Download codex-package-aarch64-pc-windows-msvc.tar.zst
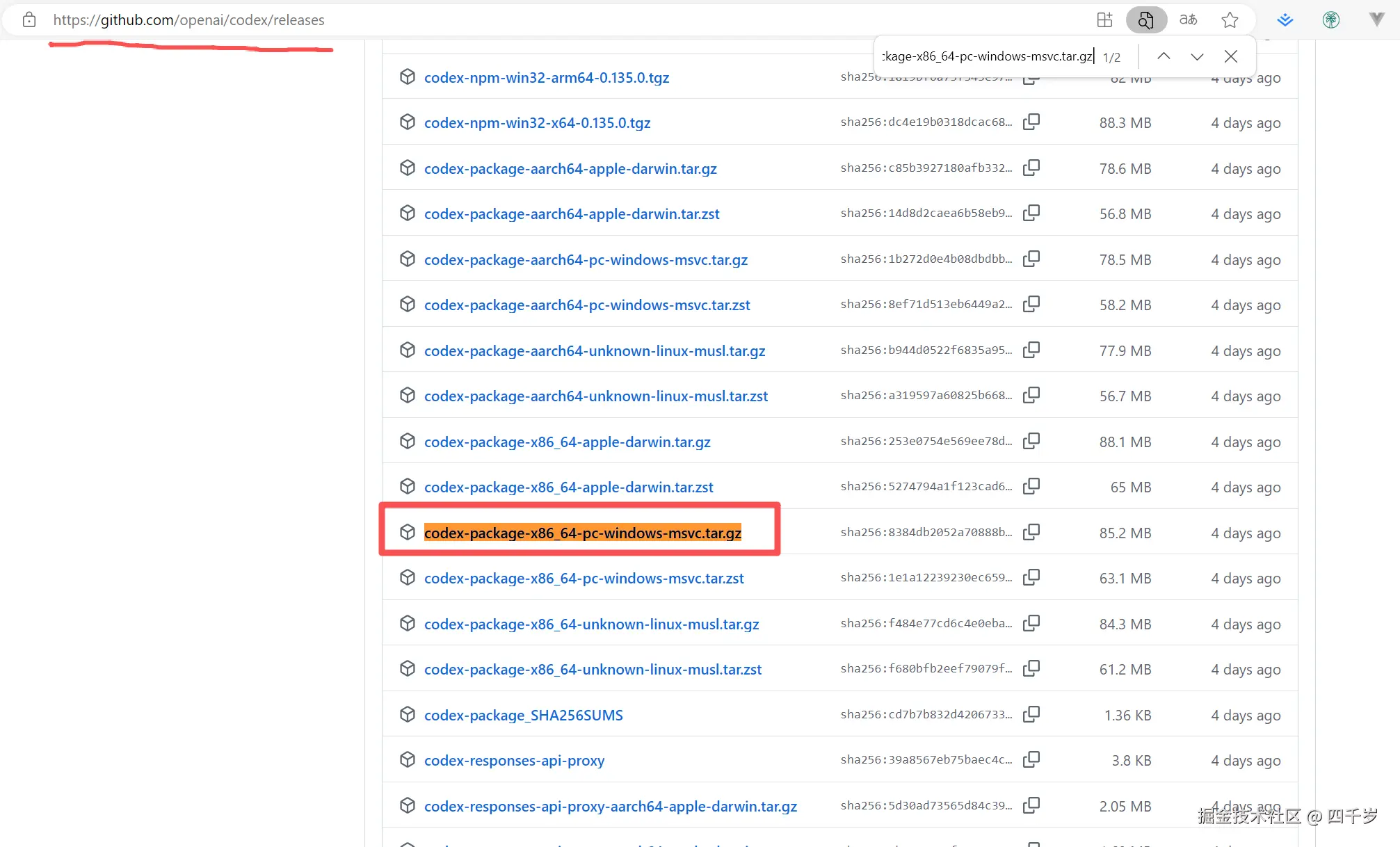 coord(587,305)
